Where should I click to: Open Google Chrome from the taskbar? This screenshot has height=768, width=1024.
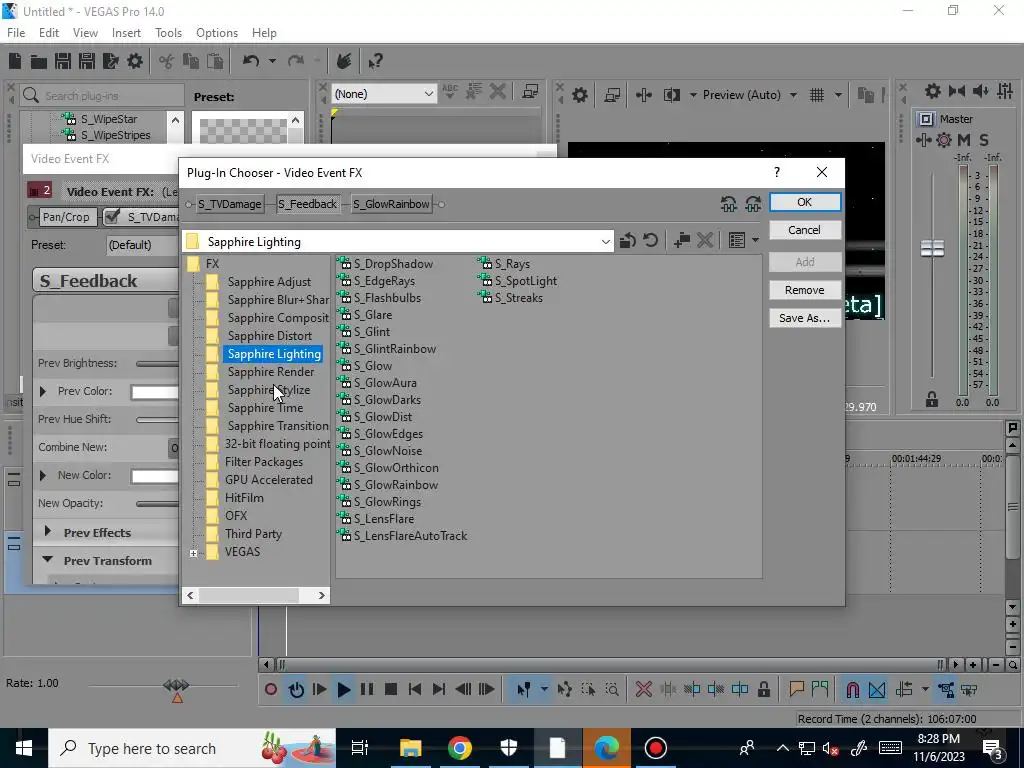pyautogui.click(x=460, y=748)
